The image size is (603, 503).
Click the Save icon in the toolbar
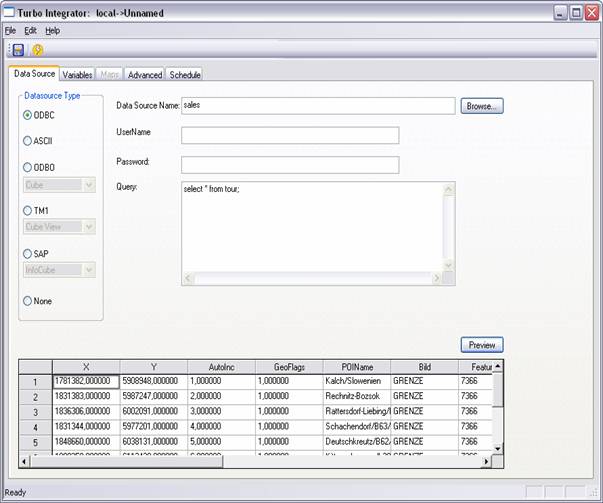(x=18, y=49)
